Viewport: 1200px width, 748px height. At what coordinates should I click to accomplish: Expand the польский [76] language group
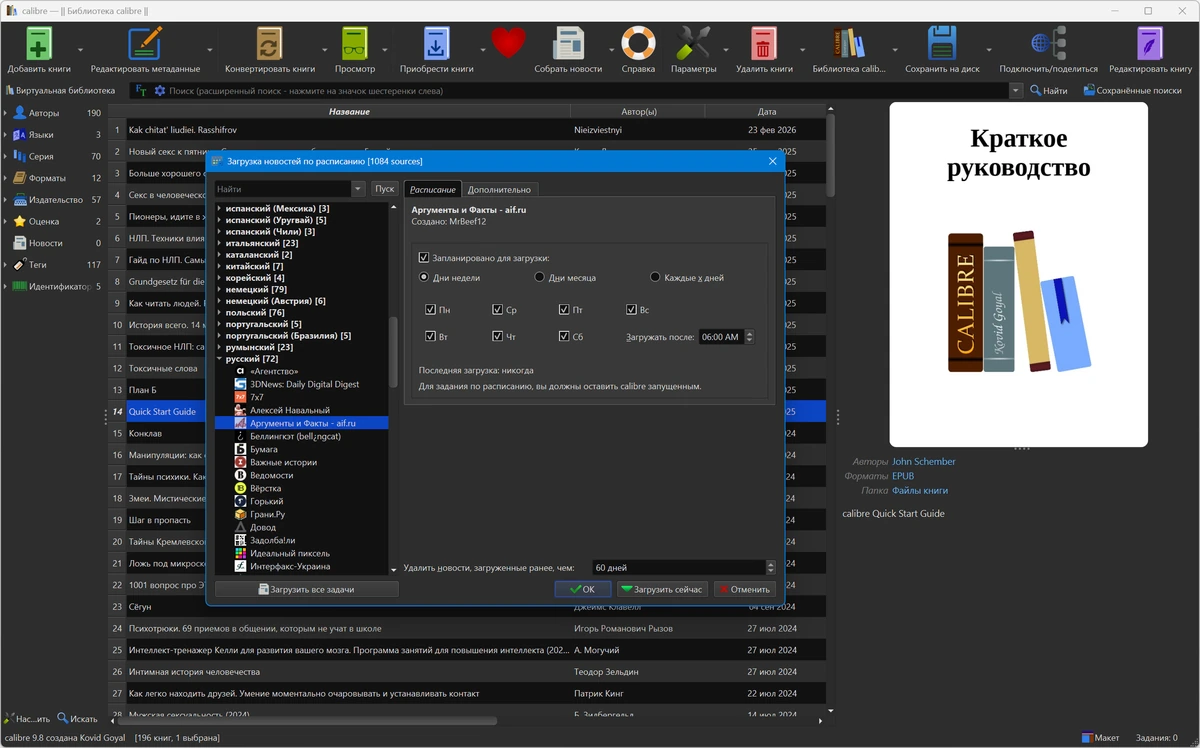219,312
